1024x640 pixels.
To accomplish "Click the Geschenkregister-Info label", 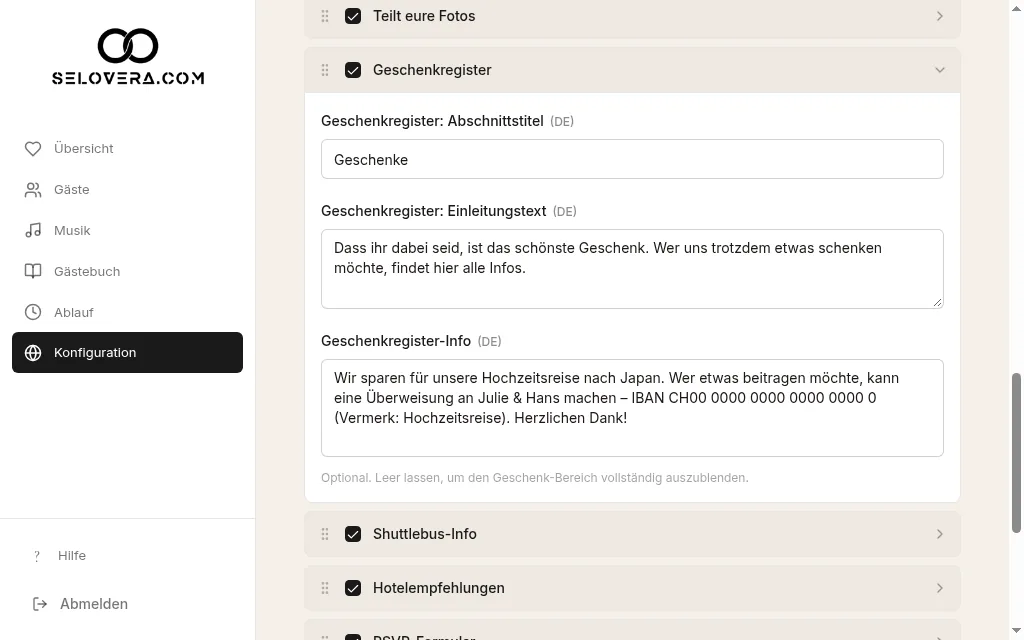I will [x=396, y=342].
